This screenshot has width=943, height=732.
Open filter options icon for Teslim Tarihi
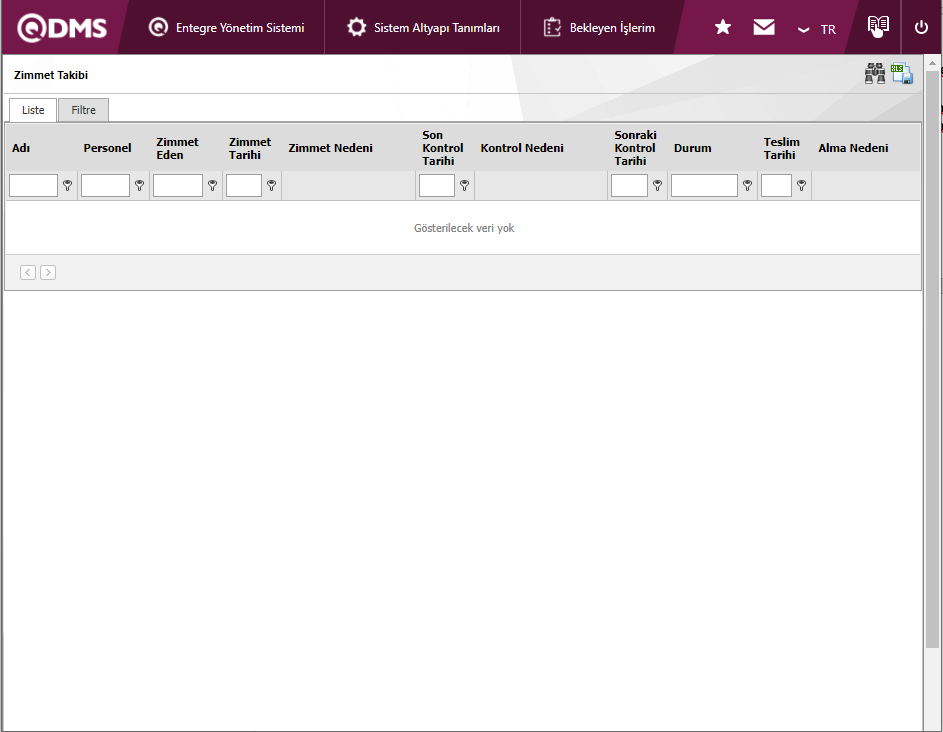(x=801, y=186)
